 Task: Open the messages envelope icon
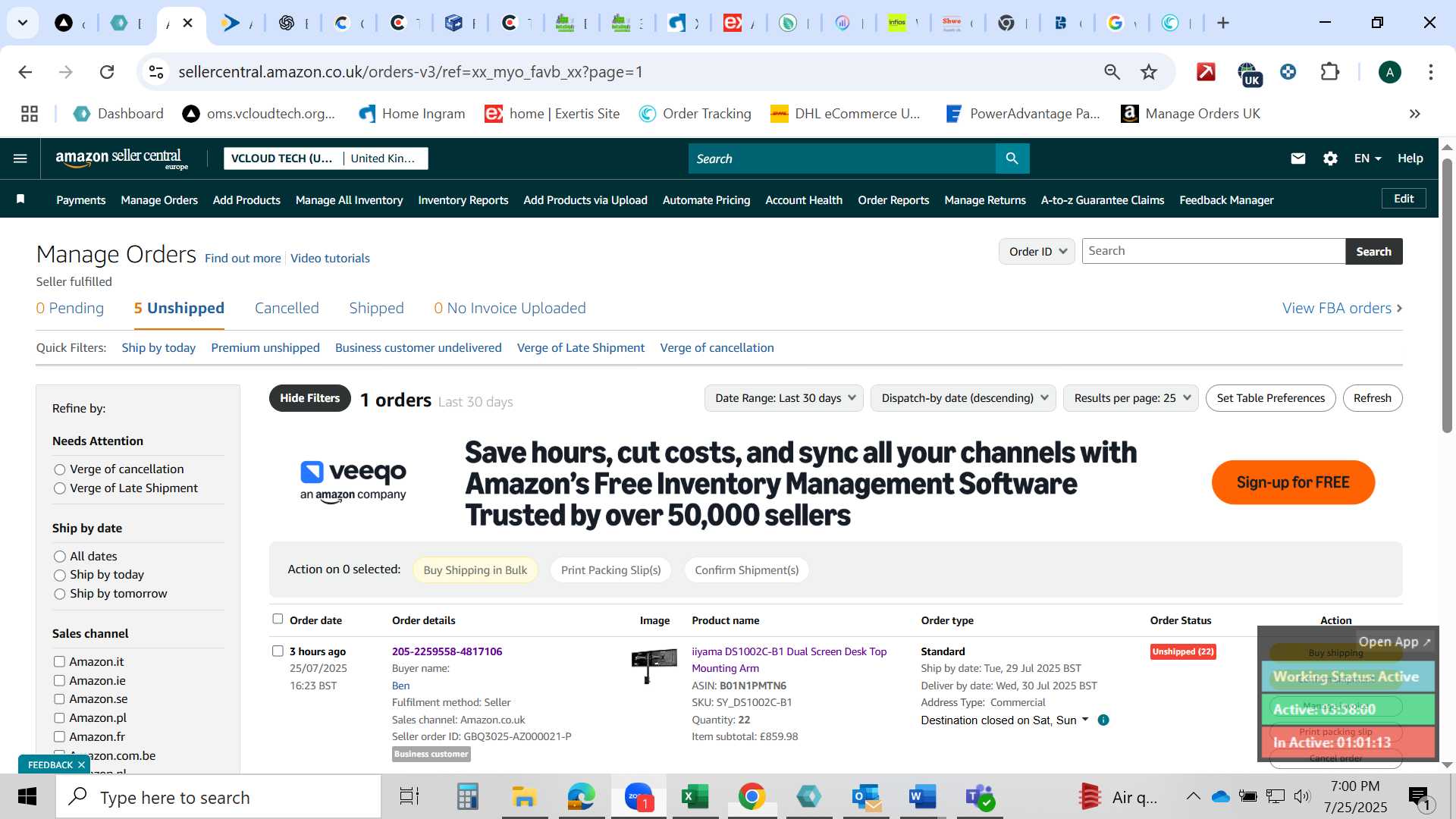pos(1298,158)
